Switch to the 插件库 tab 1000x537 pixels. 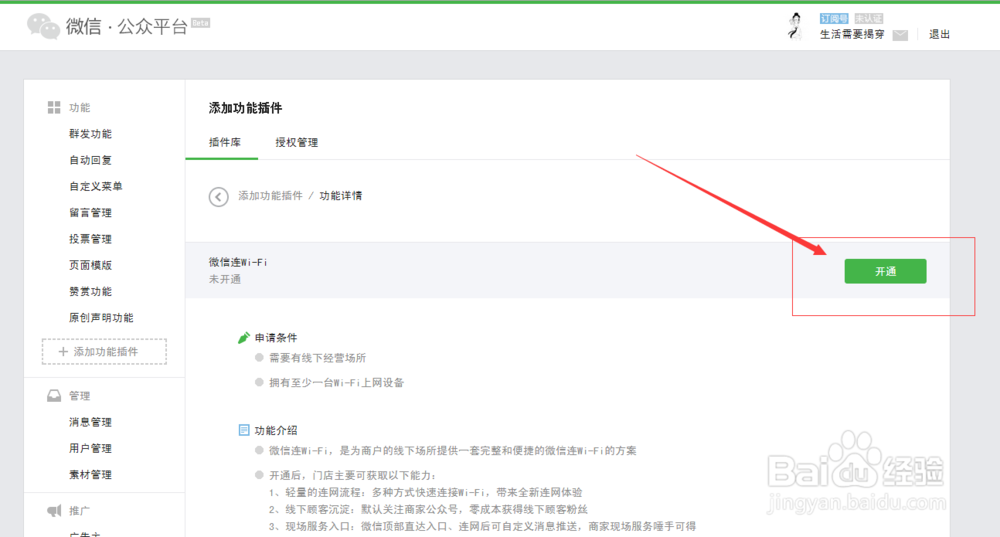click(224, 142)
